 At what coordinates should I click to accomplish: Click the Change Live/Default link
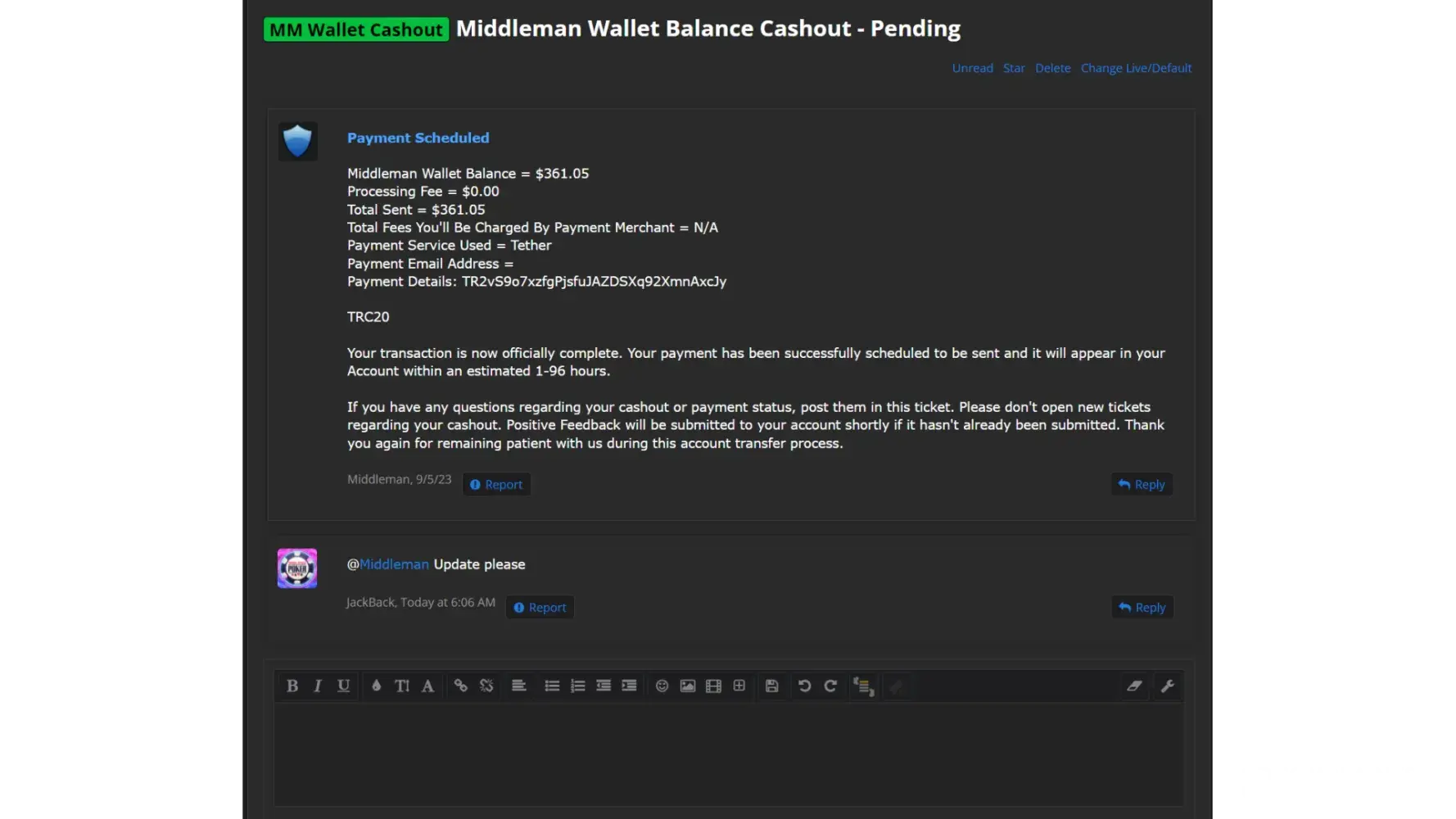click(x=1136, y=68)
